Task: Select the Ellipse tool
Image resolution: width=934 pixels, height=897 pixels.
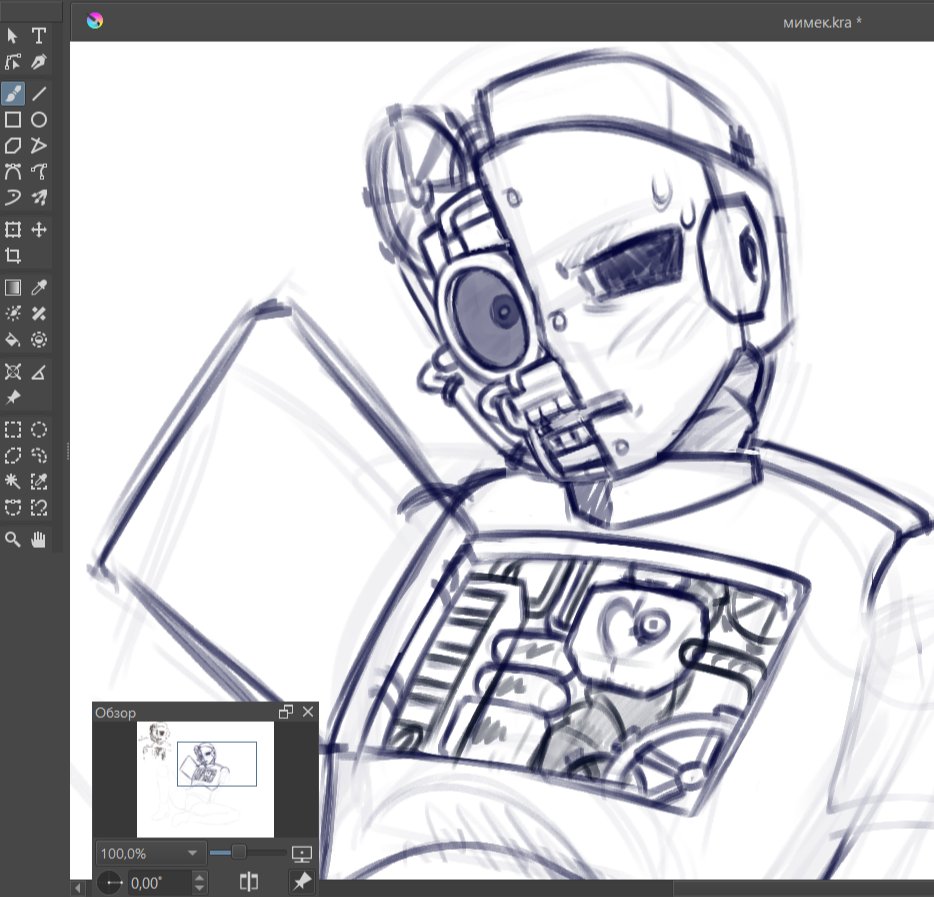Action: (x=39, y=118)
